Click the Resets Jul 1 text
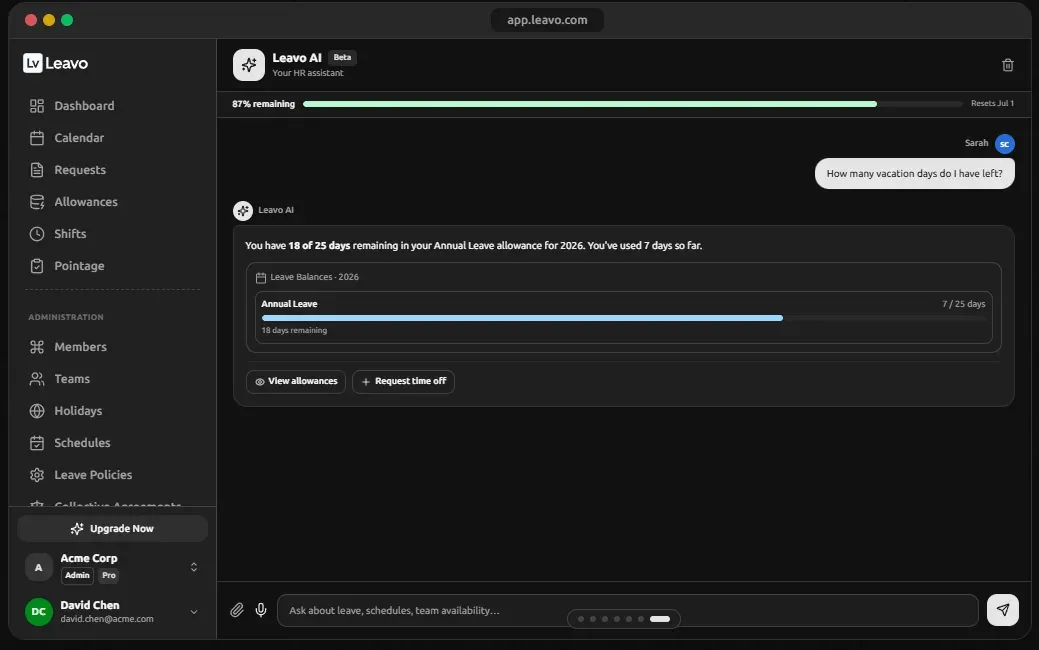 tap(992, 103)
